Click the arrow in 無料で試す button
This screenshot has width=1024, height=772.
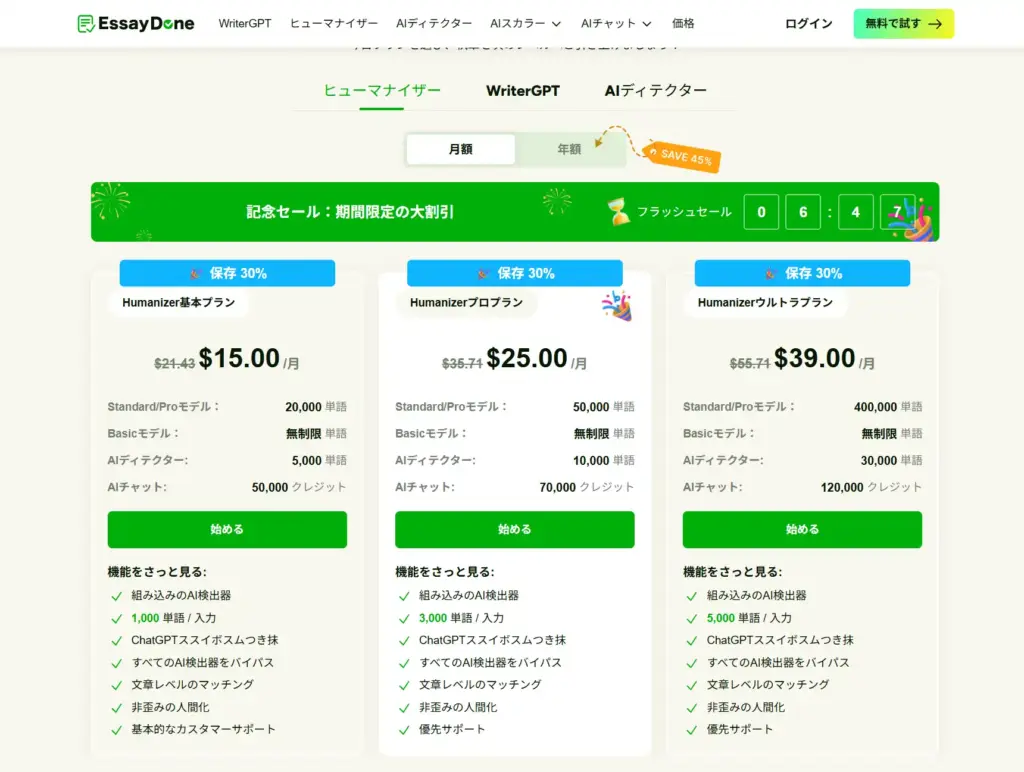(x=935, y=24)
